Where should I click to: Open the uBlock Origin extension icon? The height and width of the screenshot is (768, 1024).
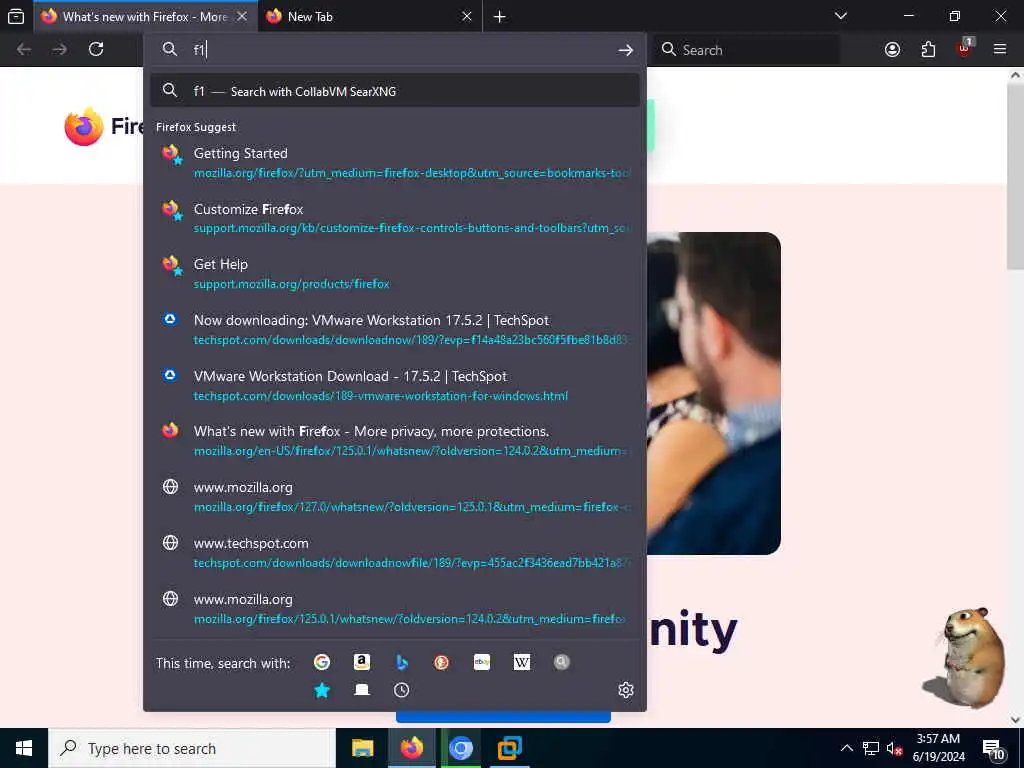click(x=965, y=48)
